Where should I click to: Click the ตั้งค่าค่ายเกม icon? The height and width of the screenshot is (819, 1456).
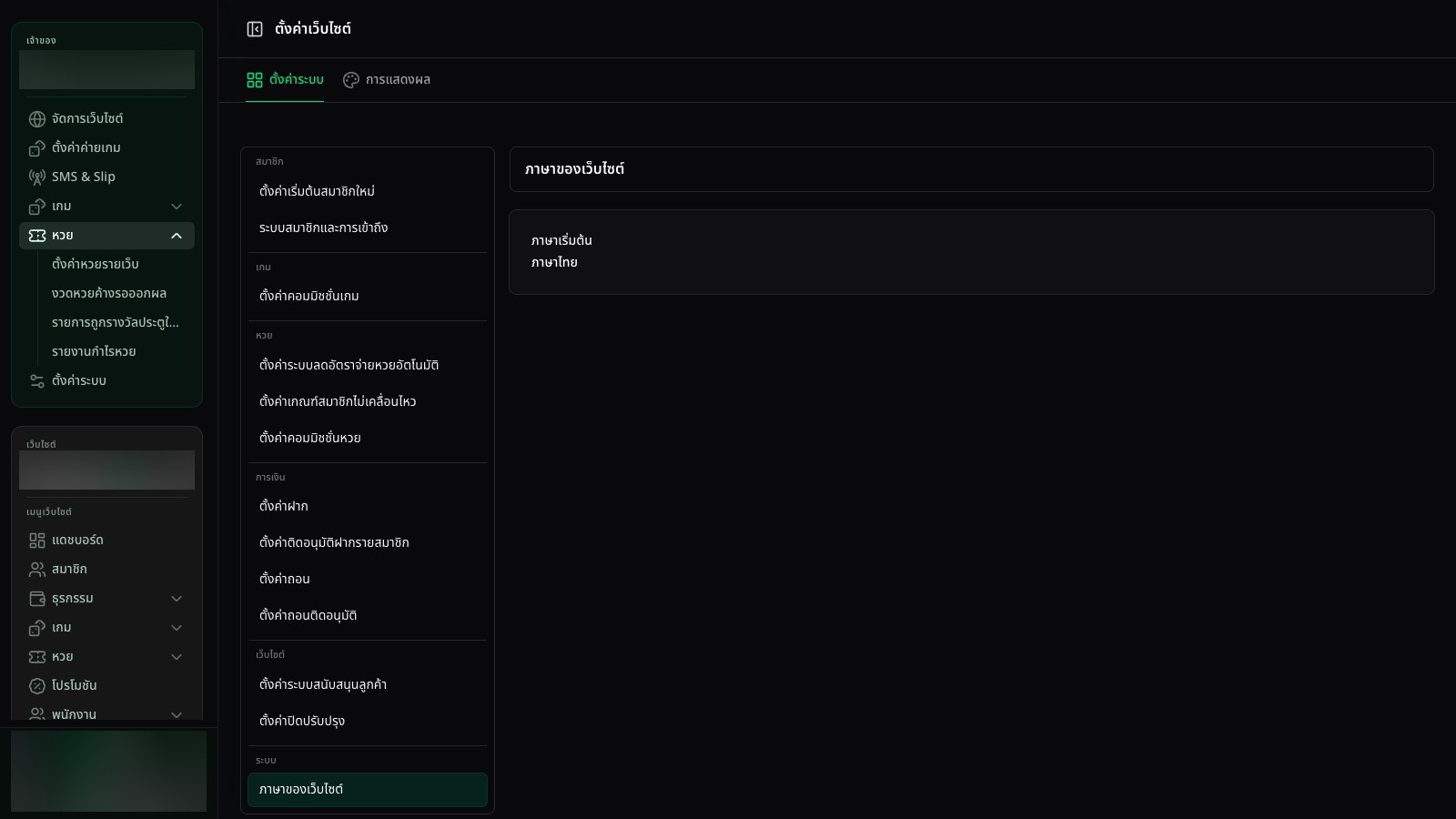point(37,148)
